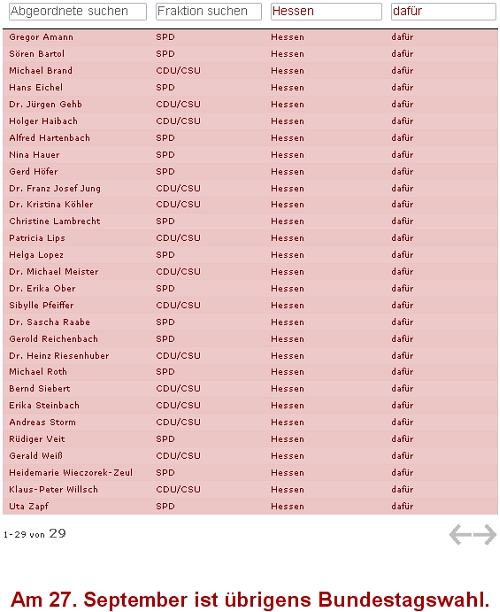Viewport: 500px width, 612px height.
Task: Click Heidemarie Wieczorek-Zeul name
Action: [71, 472]
